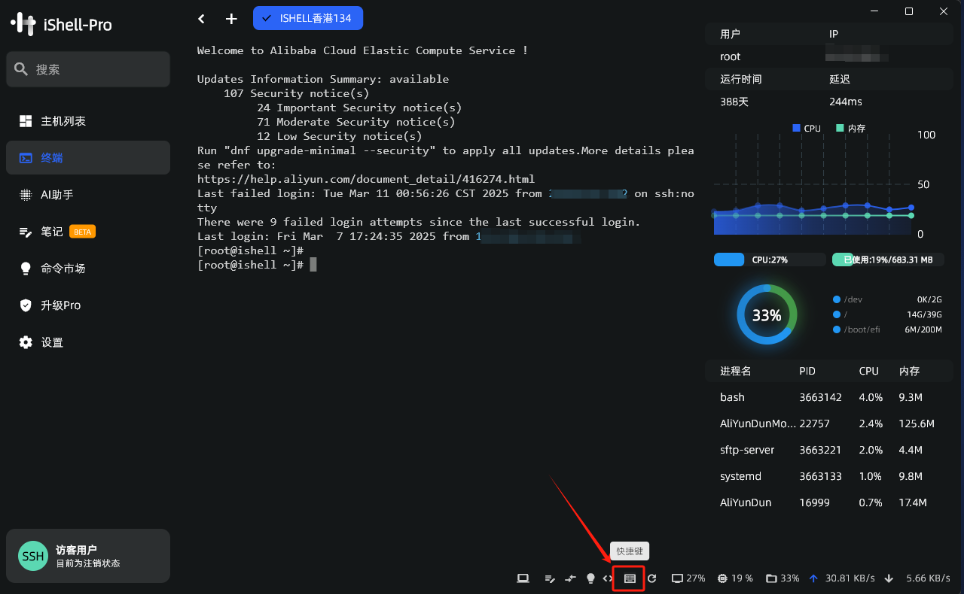Click the terminal prompt input line
This screenshot has width=964, height=594.
pos(257,265)
